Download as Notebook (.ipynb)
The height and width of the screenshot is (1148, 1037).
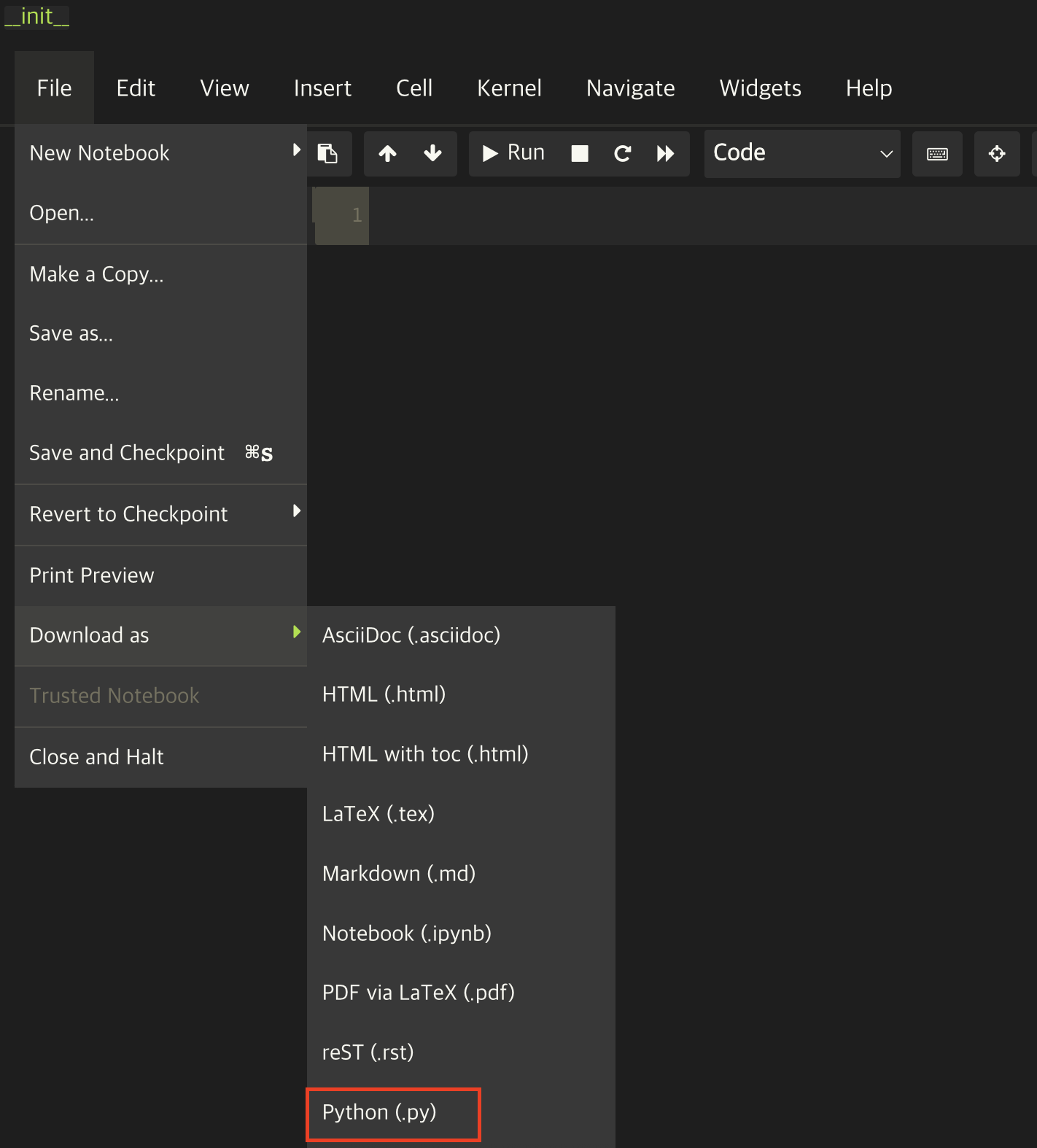tap(461, 934)
